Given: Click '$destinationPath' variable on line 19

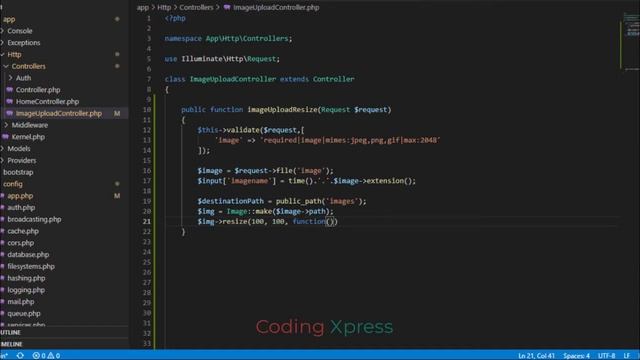Looking at the screenshot, I should click(231, 201).
